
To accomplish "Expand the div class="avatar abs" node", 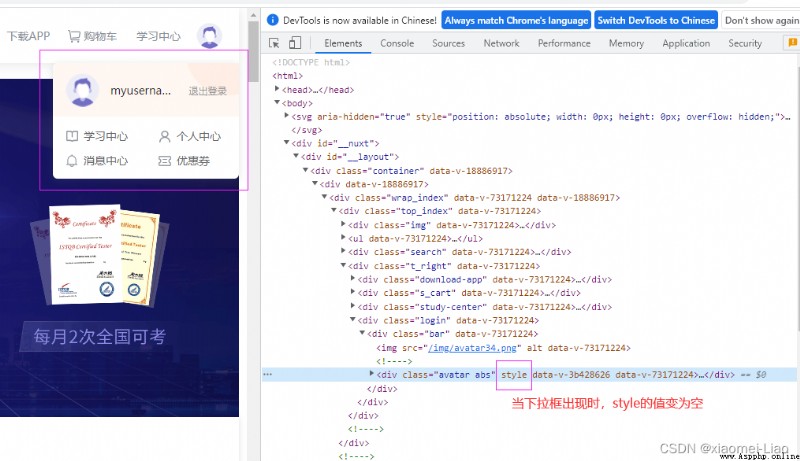I will [x=372, y=374].
